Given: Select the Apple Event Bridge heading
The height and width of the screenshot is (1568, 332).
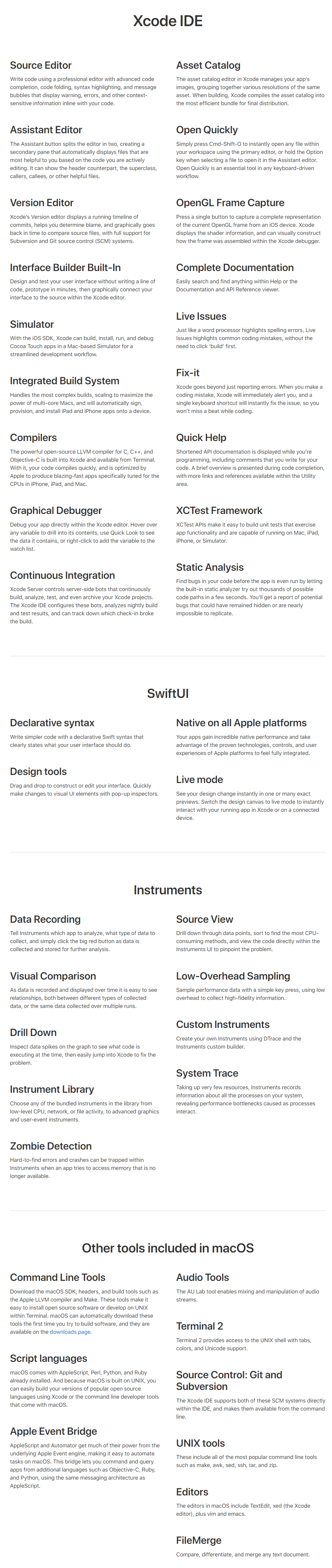Looking at the screenshot, I should [x=54, y=1431].
